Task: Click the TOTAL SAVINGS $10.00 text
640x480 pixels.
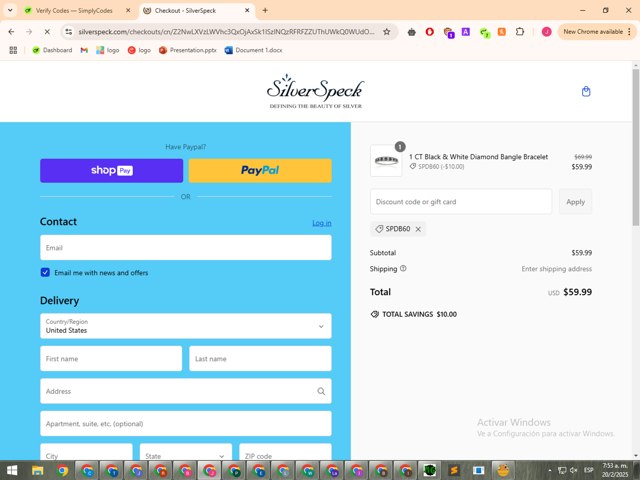Action: (x=419, y=314)
